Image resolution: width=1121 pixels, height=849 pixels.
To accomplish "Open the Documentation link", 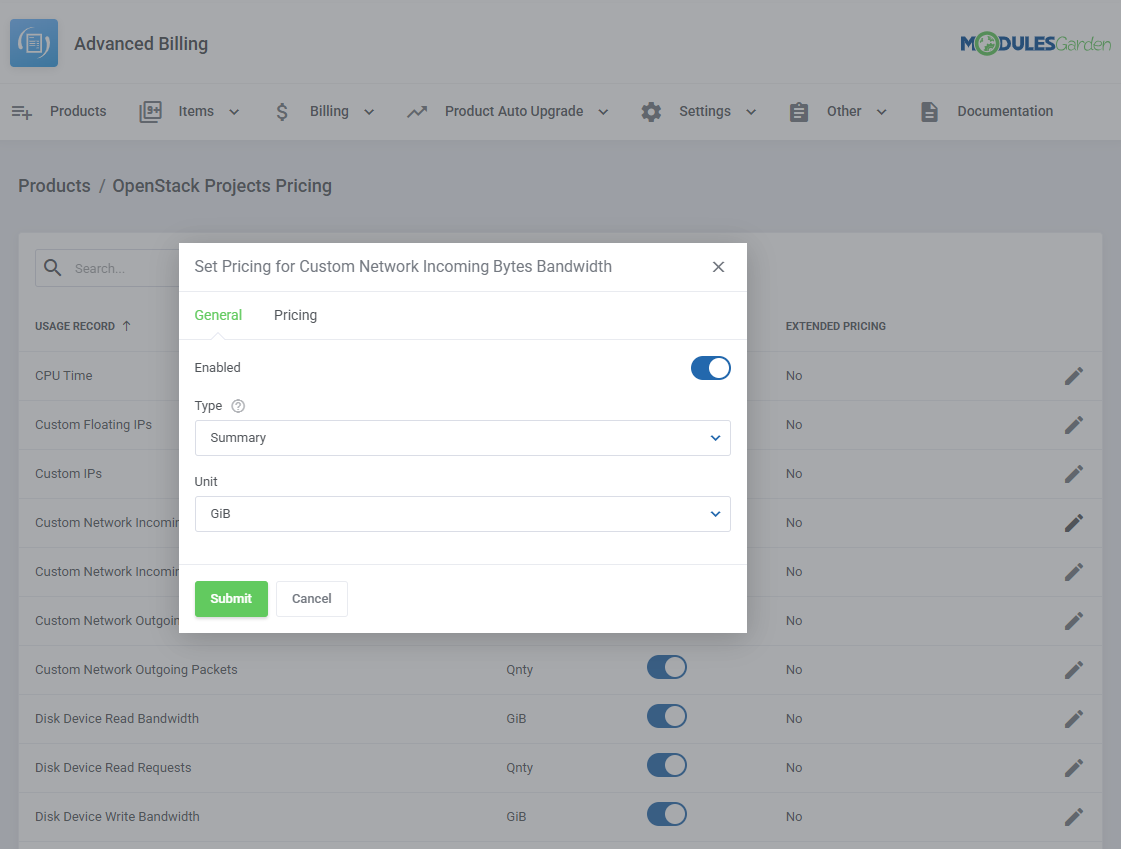I will click(1005, 111).
